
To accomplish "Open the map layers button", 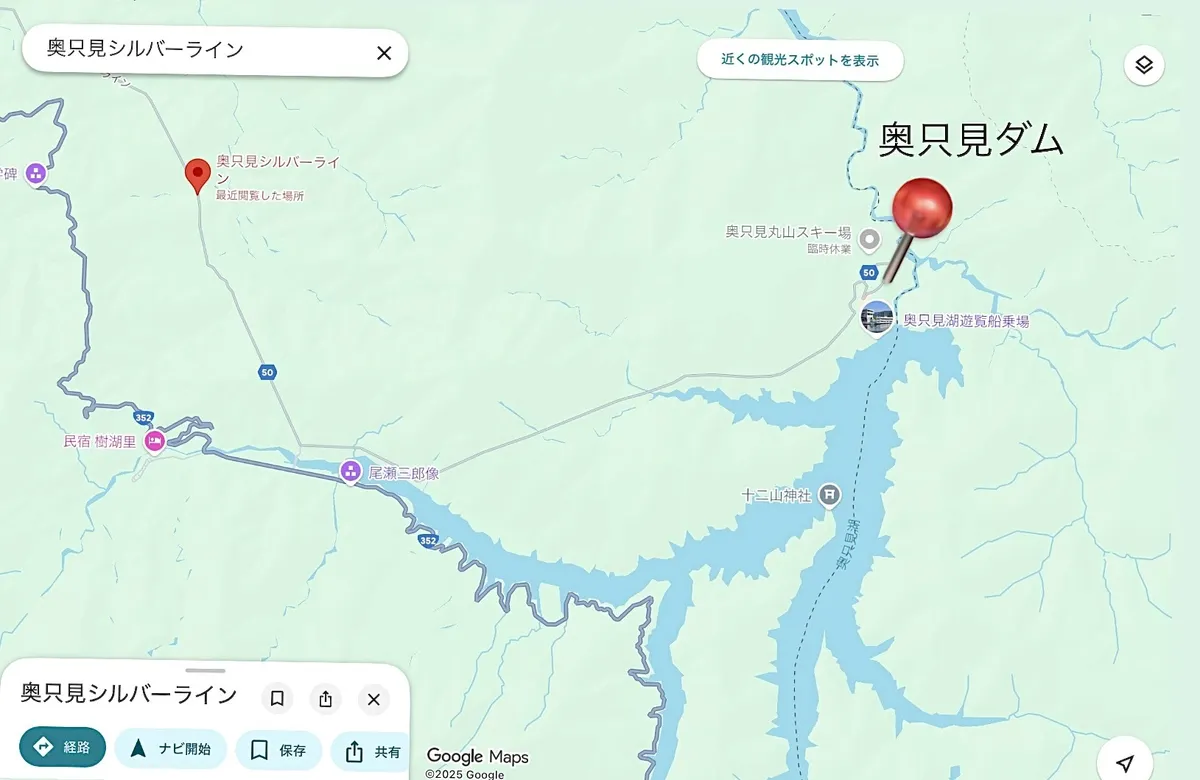I will tap(1144, 66).
